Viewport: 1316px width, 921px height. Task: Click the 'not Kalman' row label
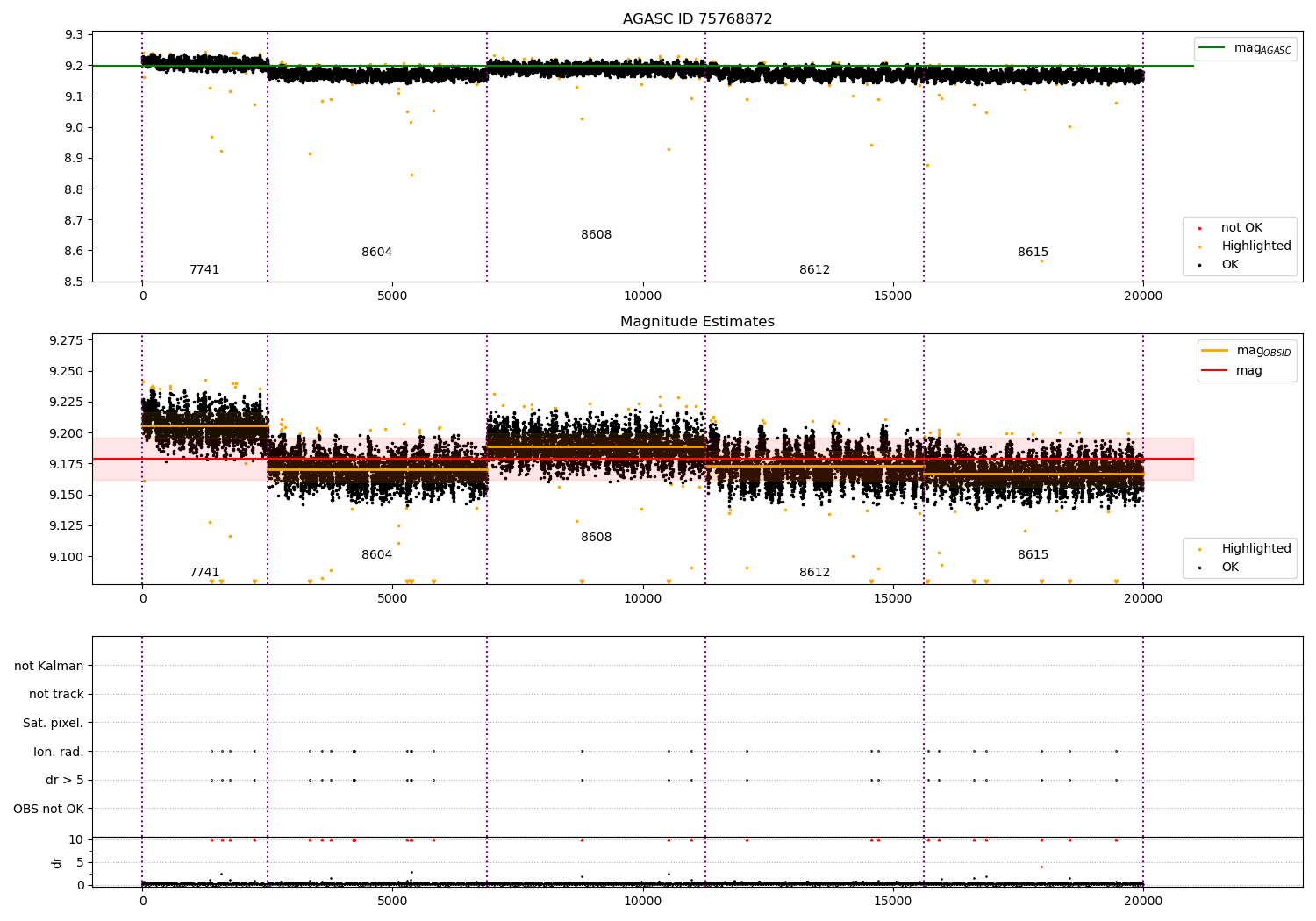point(49,666)
